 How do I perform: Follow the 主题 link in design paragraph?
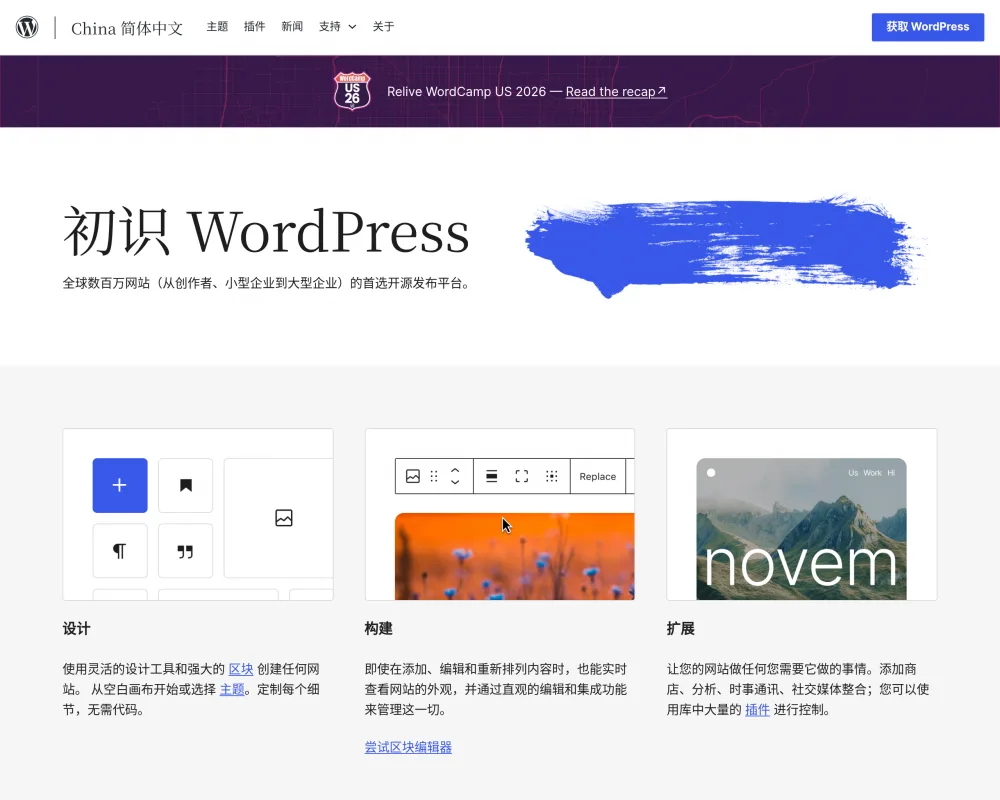click(x=232, y=690)
